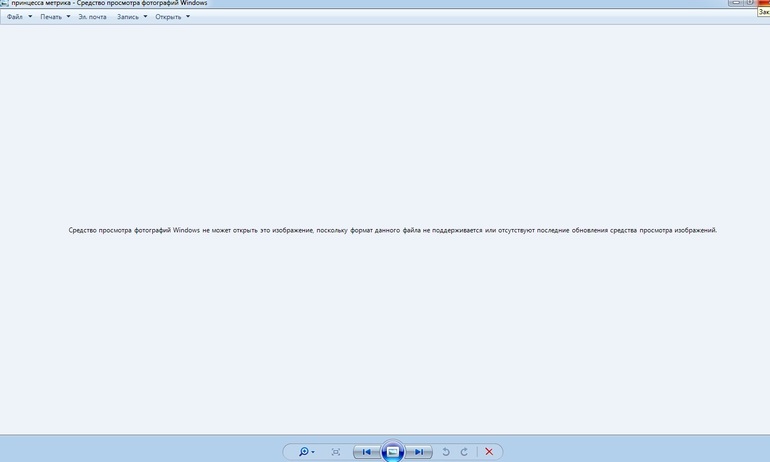
Task: Click the Открыть label in the toolbar
Action: tap(168, 17)
